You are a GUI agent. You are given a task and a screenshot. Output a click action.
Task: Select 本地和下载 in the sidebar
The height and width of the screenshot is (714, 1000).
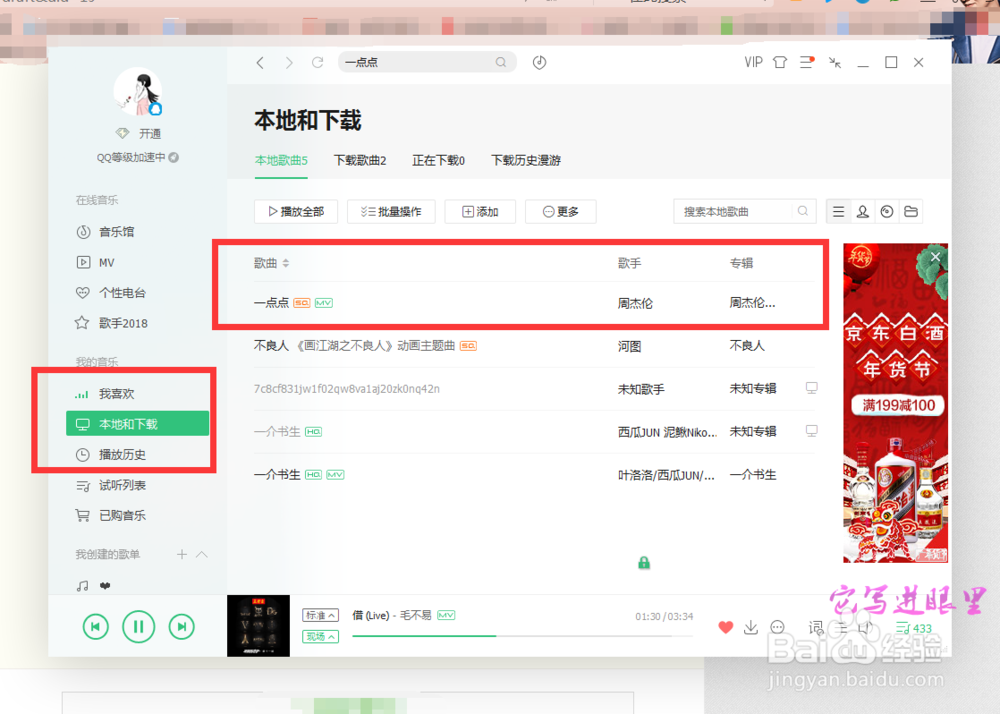pyautogui.click(x=138, y=424)
